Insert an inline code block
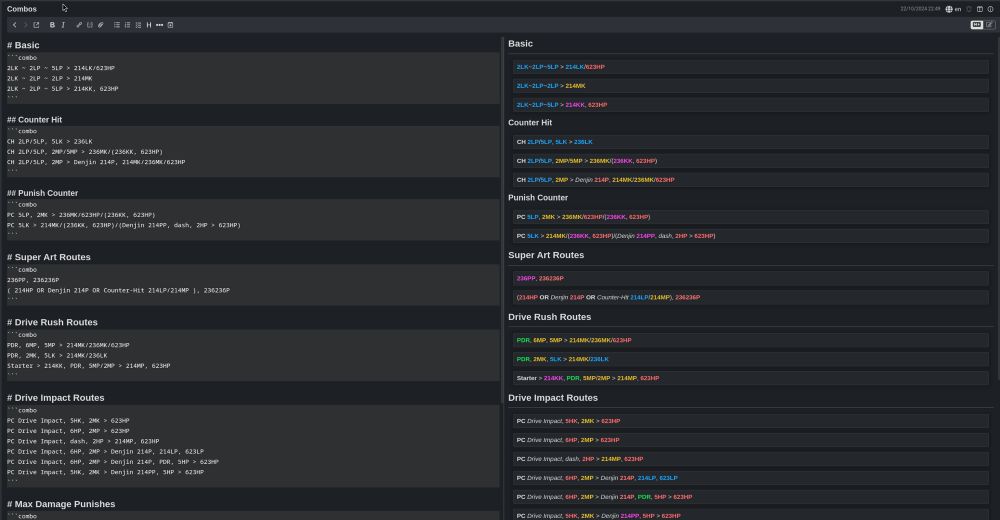The width and height of the screenshot is (1000, 520). [90, 25]
